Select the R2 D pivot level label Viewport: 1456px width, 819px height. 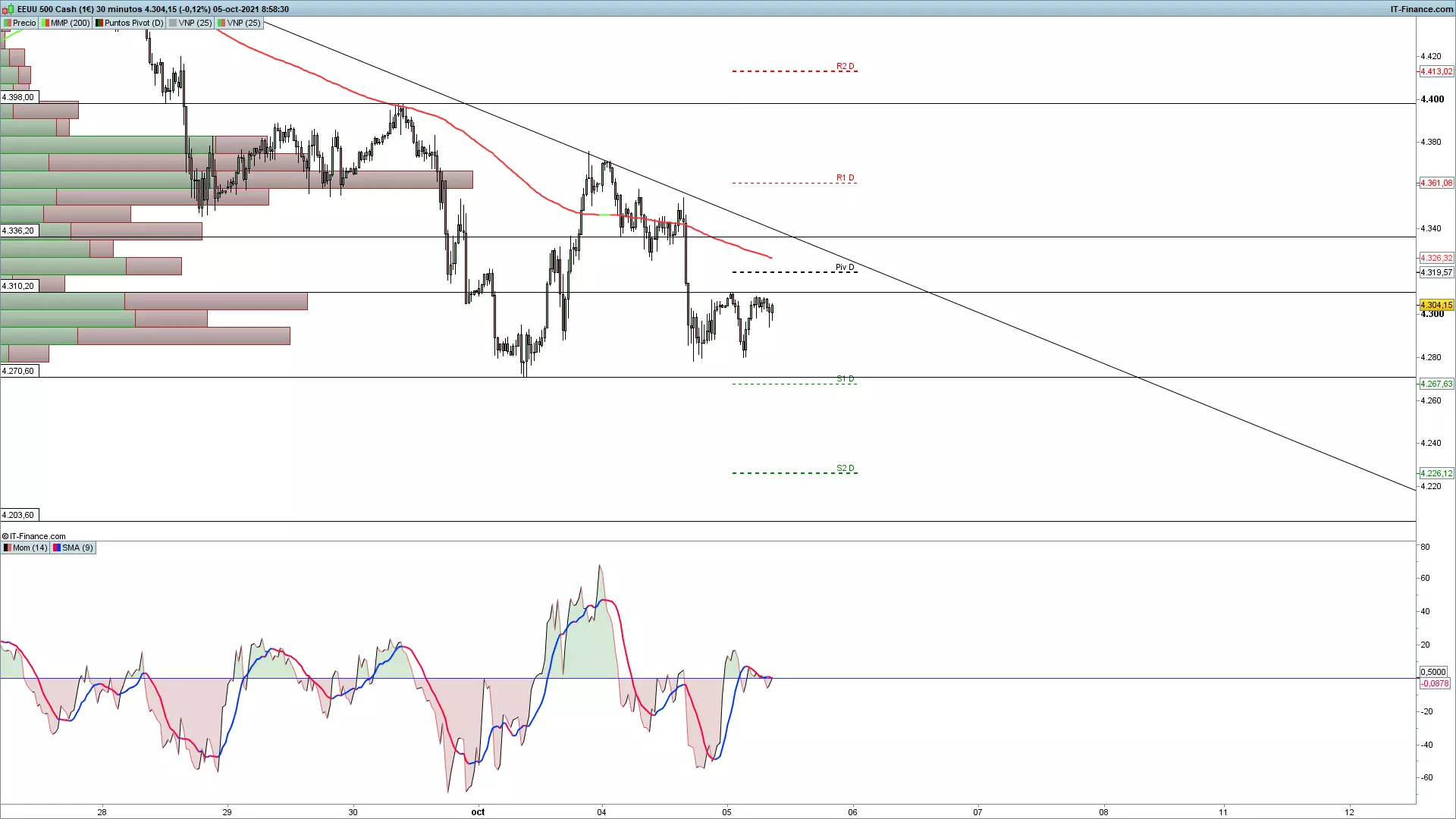(846, 66)
